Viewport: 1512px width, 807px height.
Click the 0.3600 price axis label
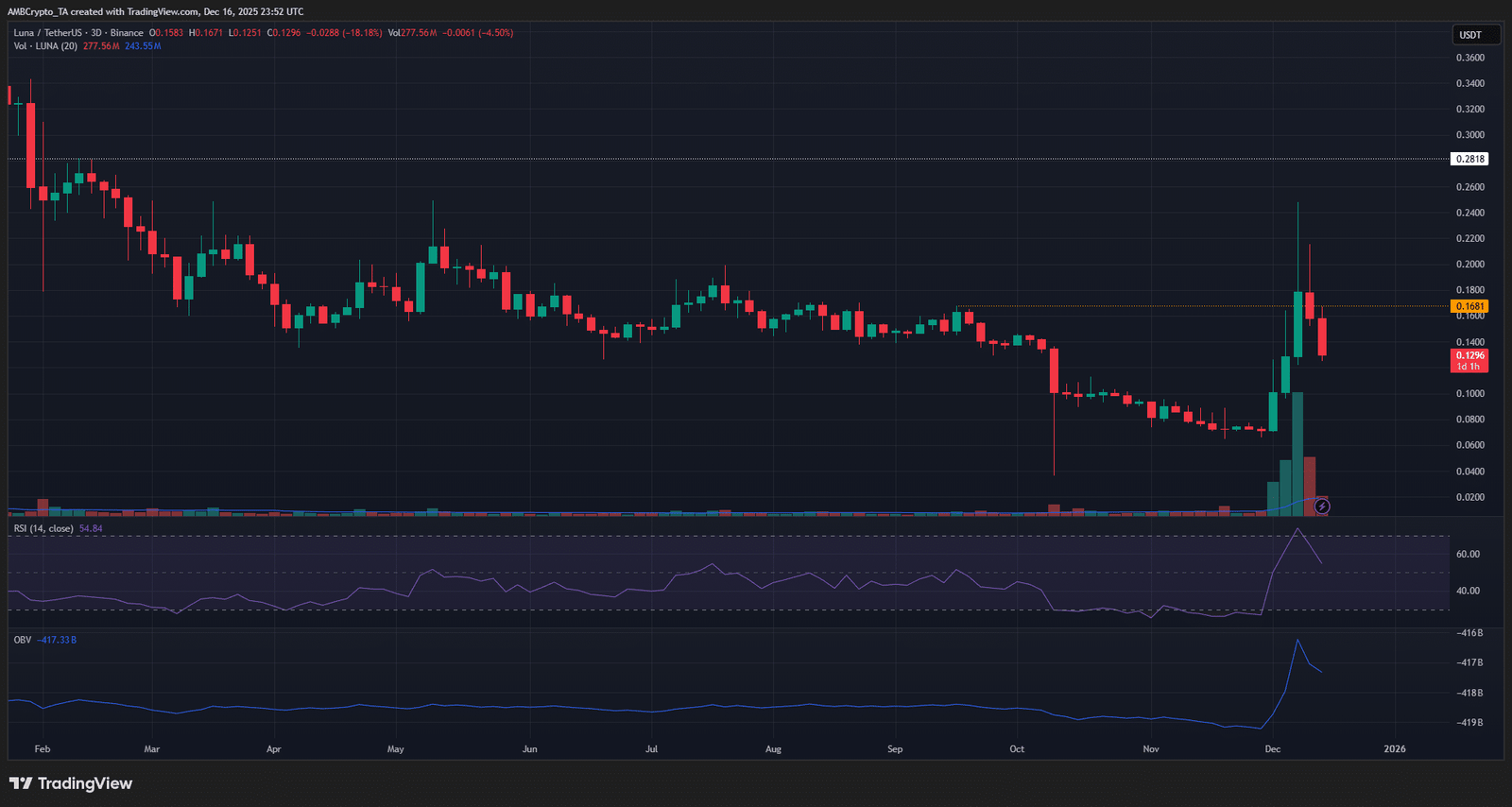point(1470,58)
